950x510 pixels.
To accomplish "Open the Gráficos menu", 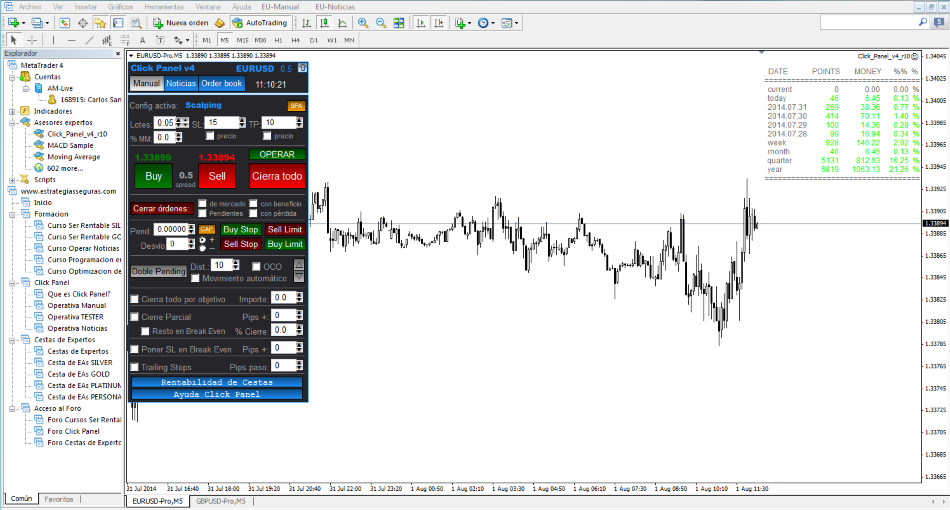I will (x=121, y=7).
